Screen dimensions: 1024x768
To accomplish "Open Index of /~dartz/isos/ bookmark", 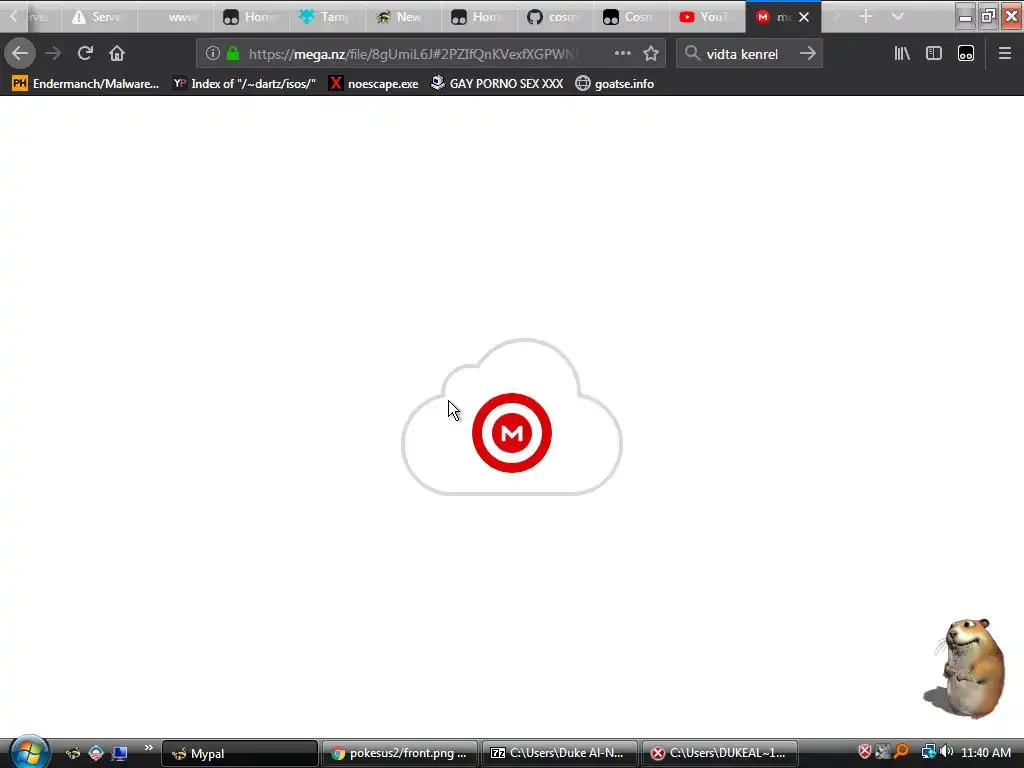I will [x=244, y=84].
